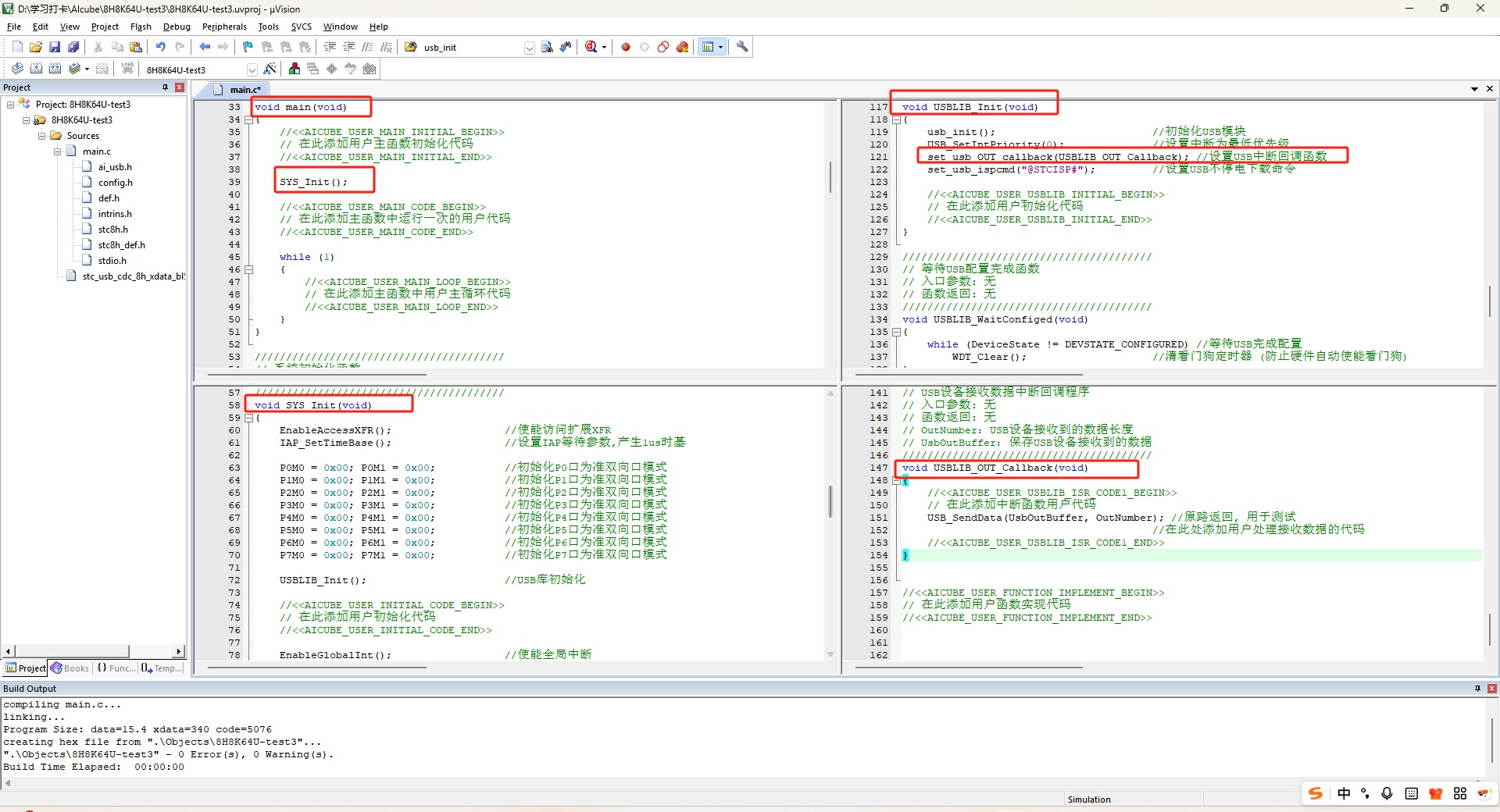
Task: Click Project panel horizontal scrollbar
Action: coord(73,651)
